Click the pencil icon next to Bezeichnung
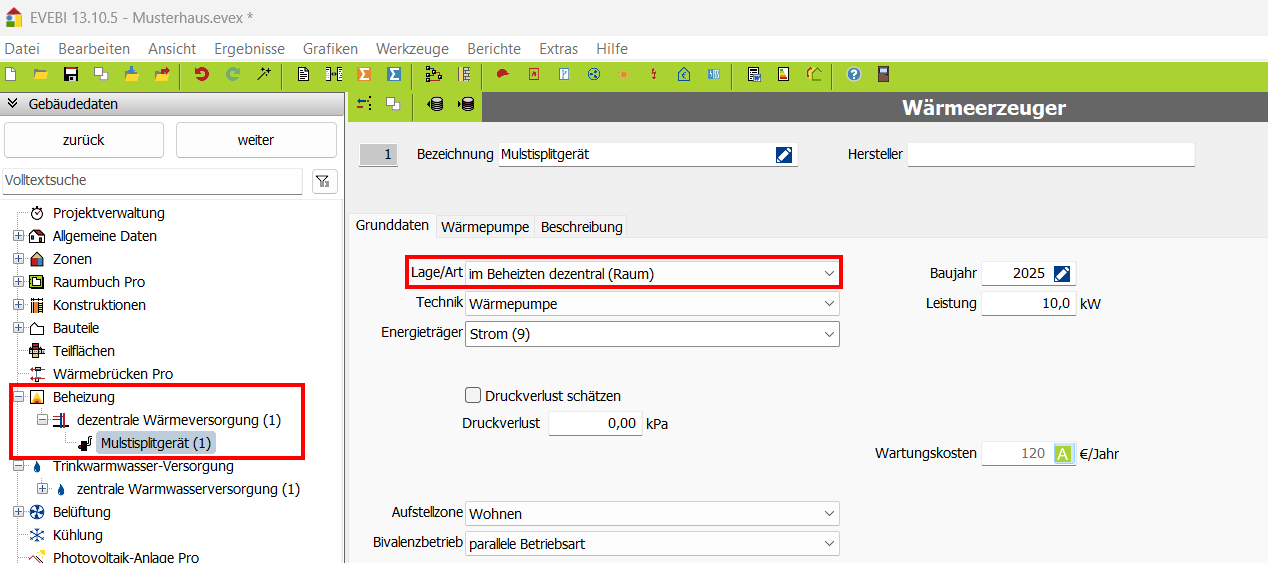 [784, 154]
